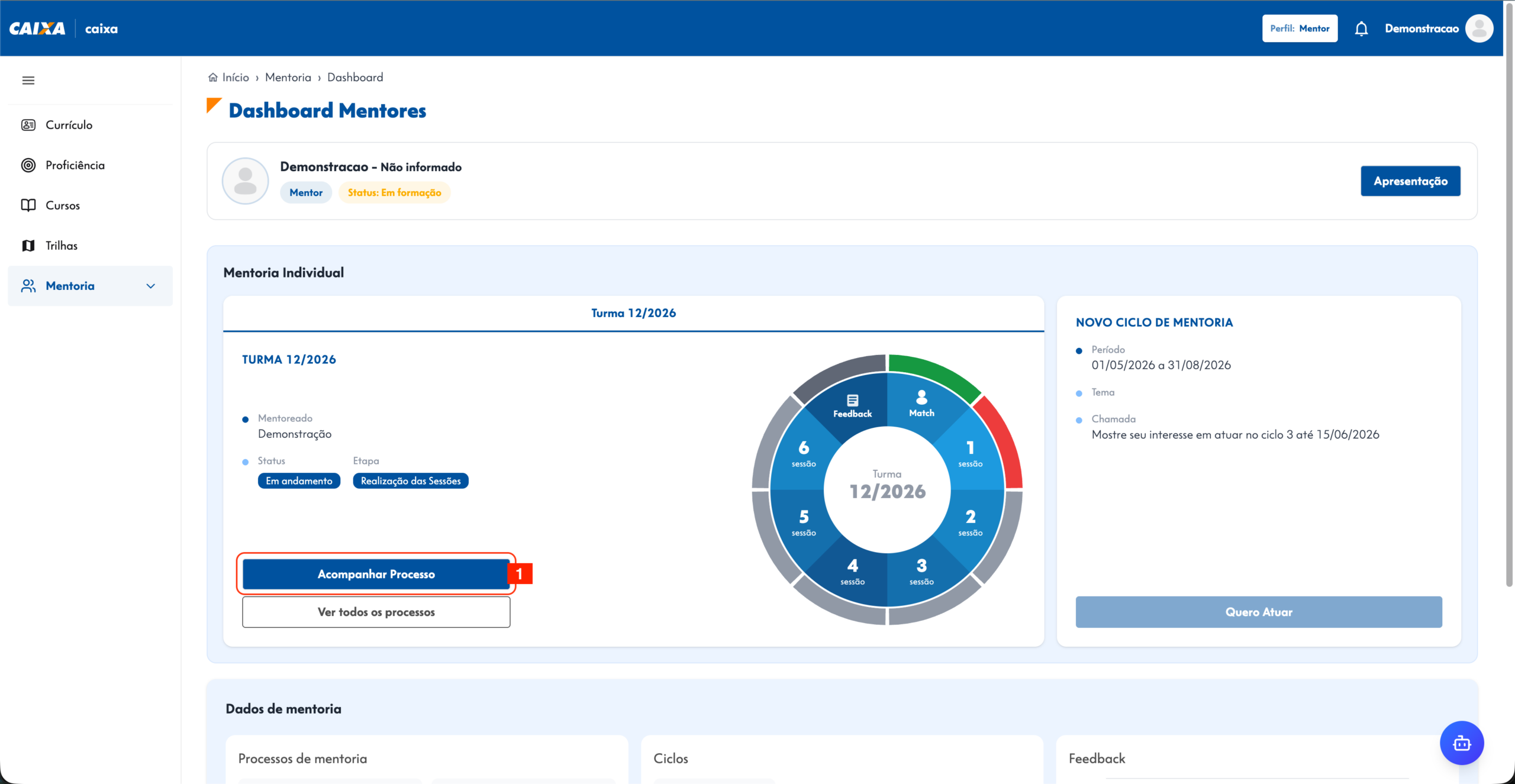Click the home icon in breadcrumb
Image resolution: width=1515 pixels, height=784 pixels.
click(213, 78)
